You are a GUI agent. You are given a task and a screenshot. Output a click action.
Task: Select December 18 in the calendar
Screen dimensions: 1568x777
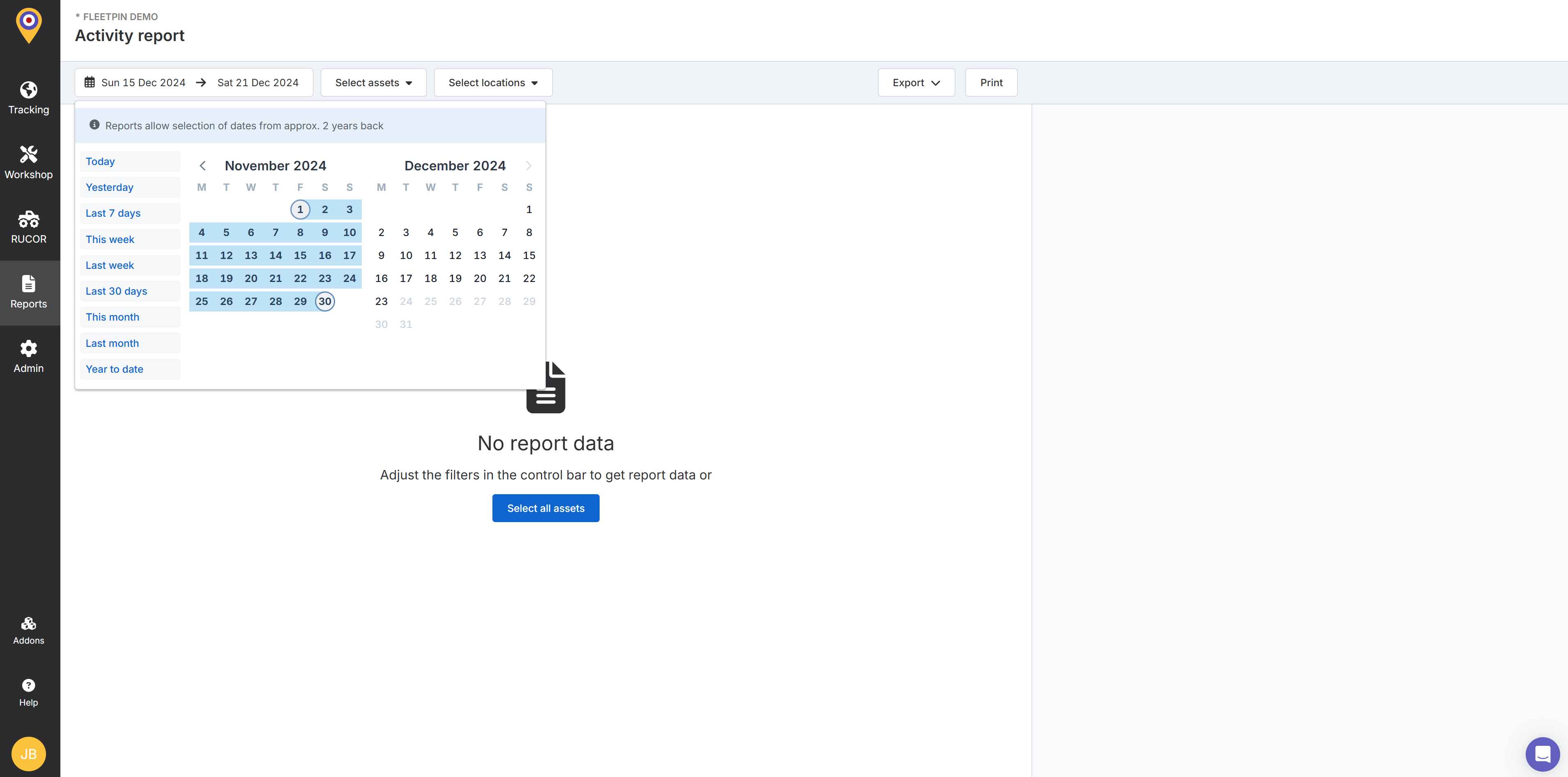(x=430, y=279)
